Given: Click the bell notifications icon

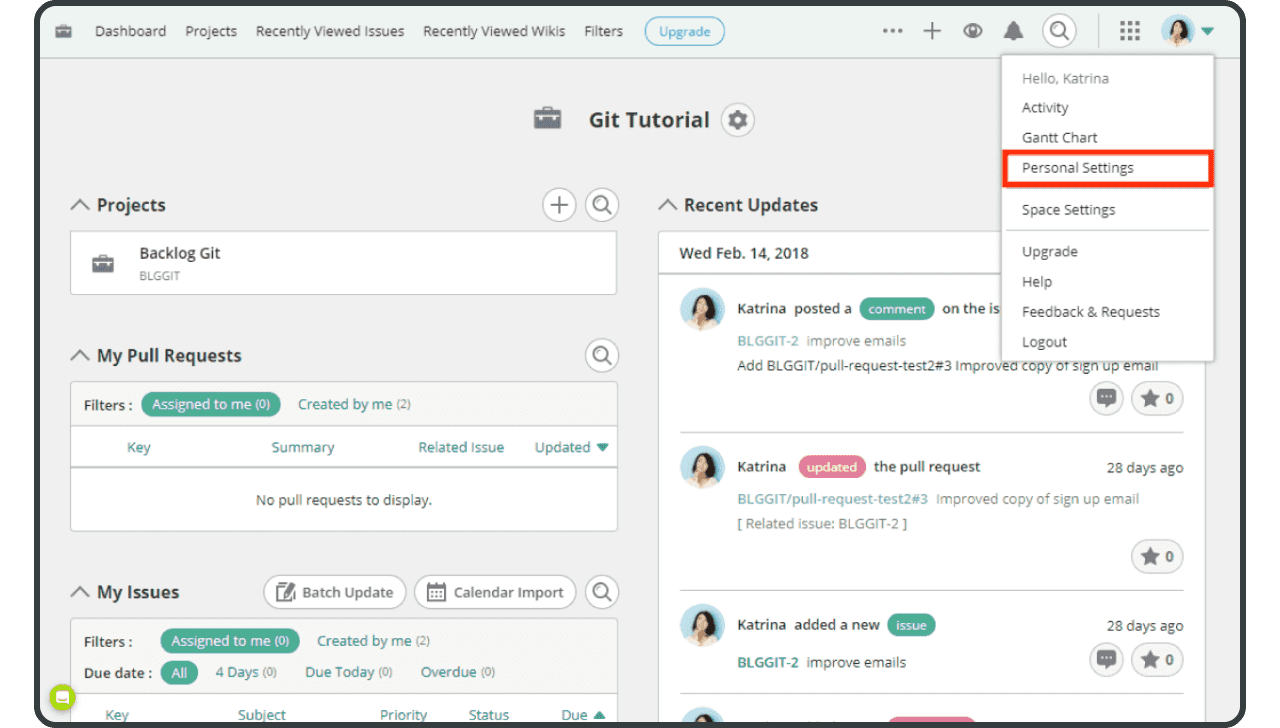Looking at the screenshot, I should [1013, 31].
